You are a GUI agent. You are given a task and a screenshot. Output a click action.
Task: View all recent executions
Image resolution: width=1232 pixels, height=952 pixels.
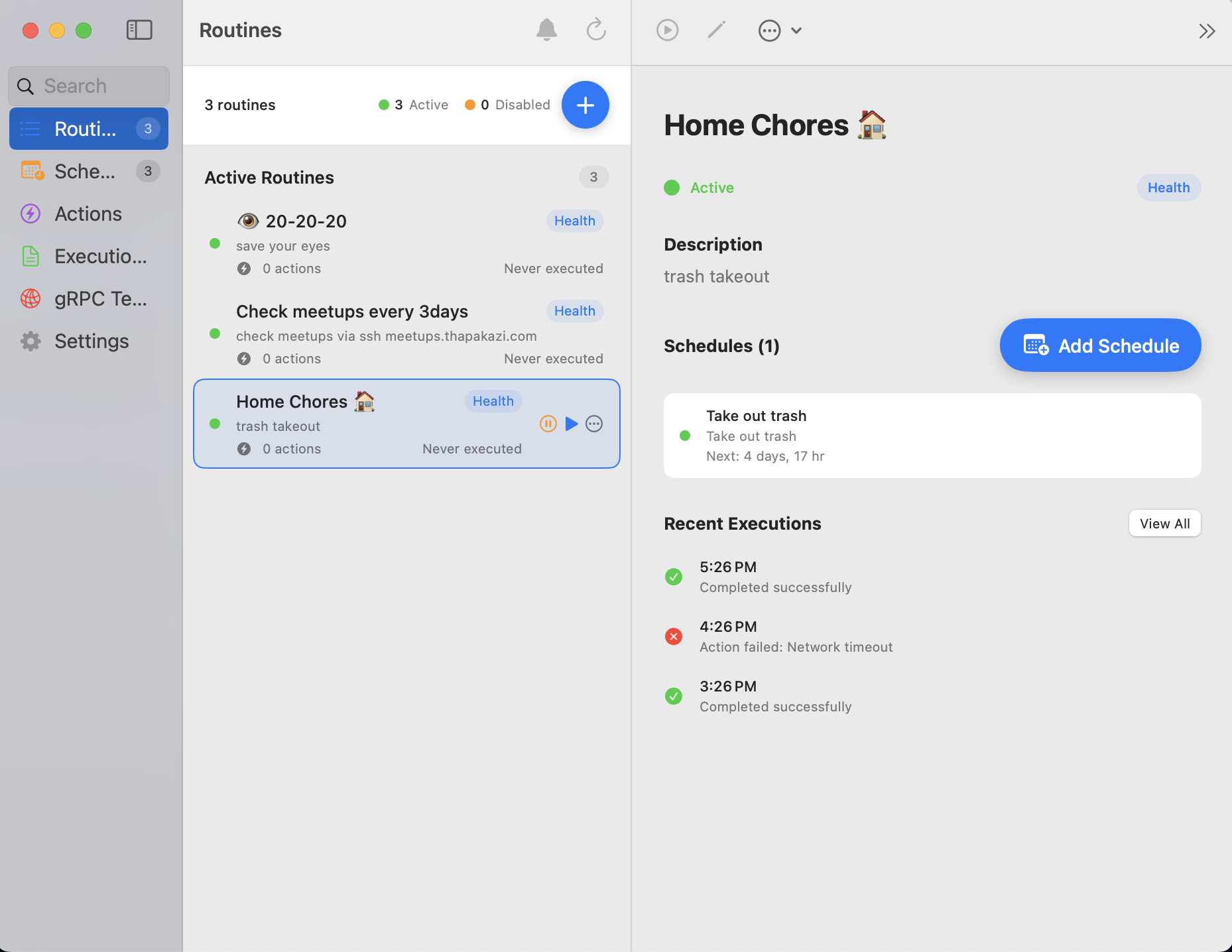pos(1164,523)
